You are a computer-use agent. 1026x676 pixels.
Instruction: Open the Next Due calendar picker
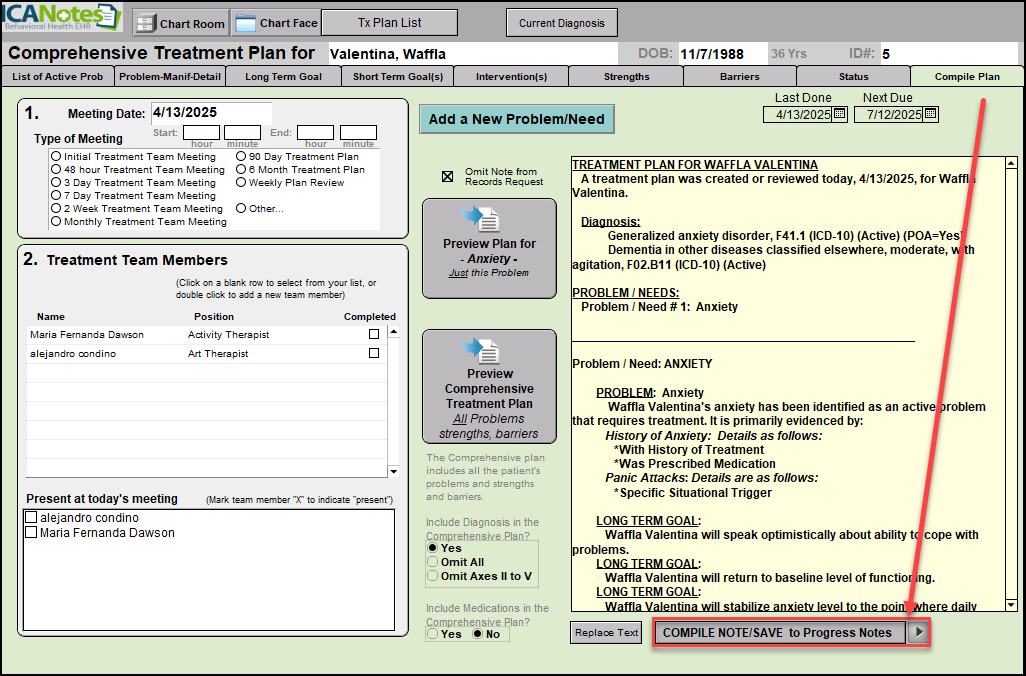930,114
